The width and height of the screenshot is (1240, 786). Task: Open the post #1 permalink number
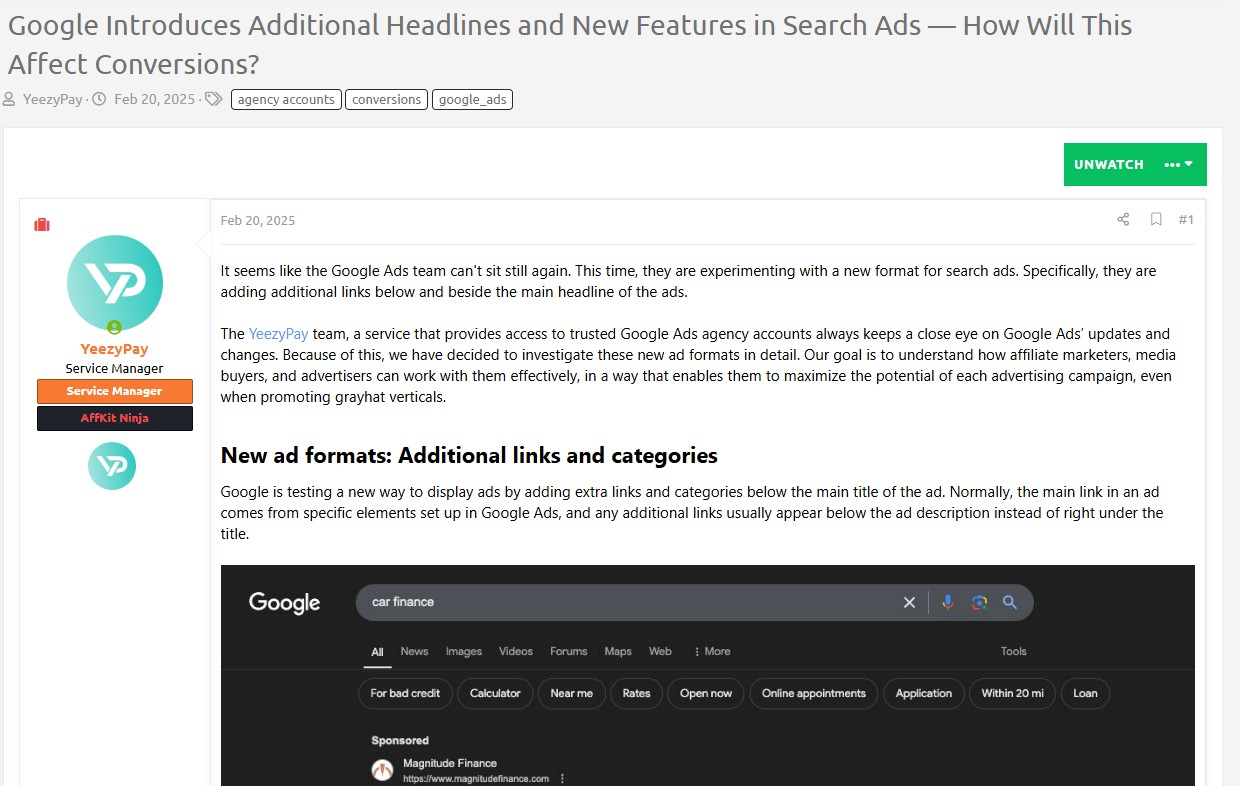click(1186, 219)
